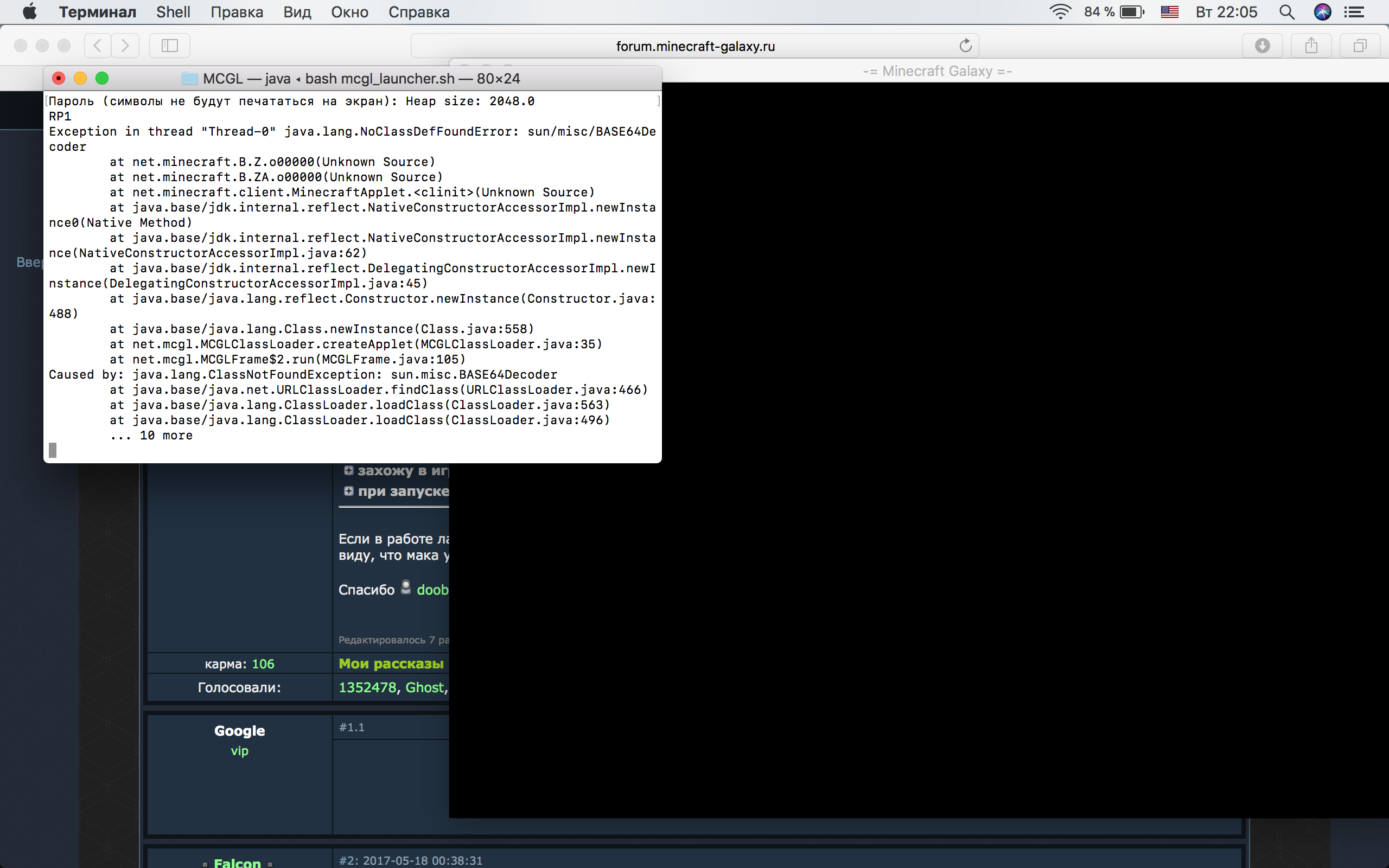1389x868 pixels.
Task: Reload the page with refresh icon
Action: tap(965, 46)
